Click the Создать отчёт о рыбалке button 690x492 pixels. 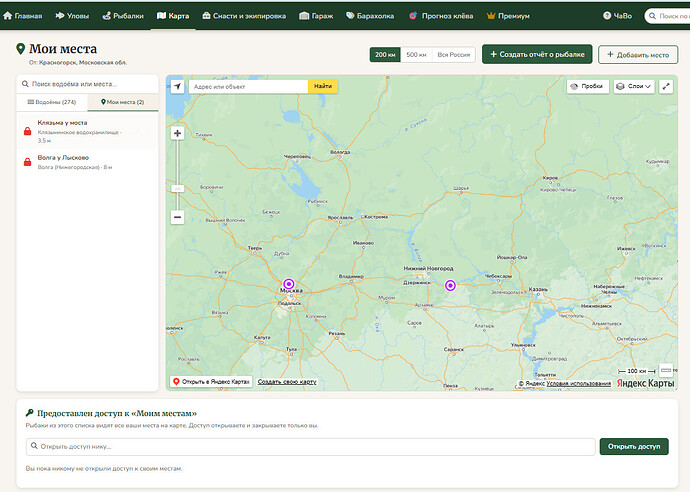pos(537,54)
